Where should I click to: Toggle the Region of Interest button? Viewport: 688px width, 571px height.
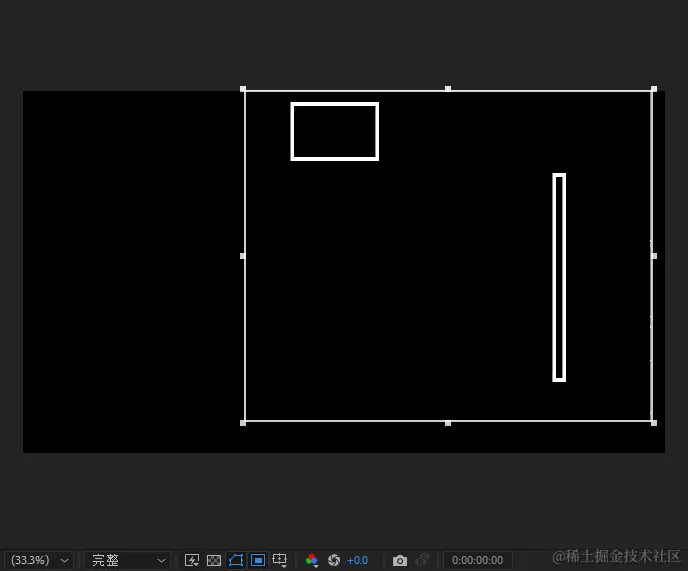[258, 560]
